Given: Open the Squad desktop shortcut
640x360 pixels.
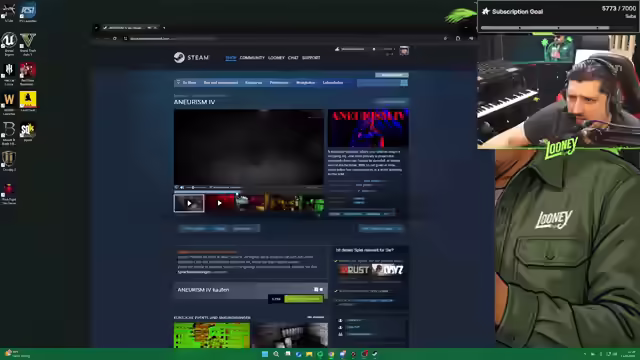Looking at the screenshot, I should [28, 131].
